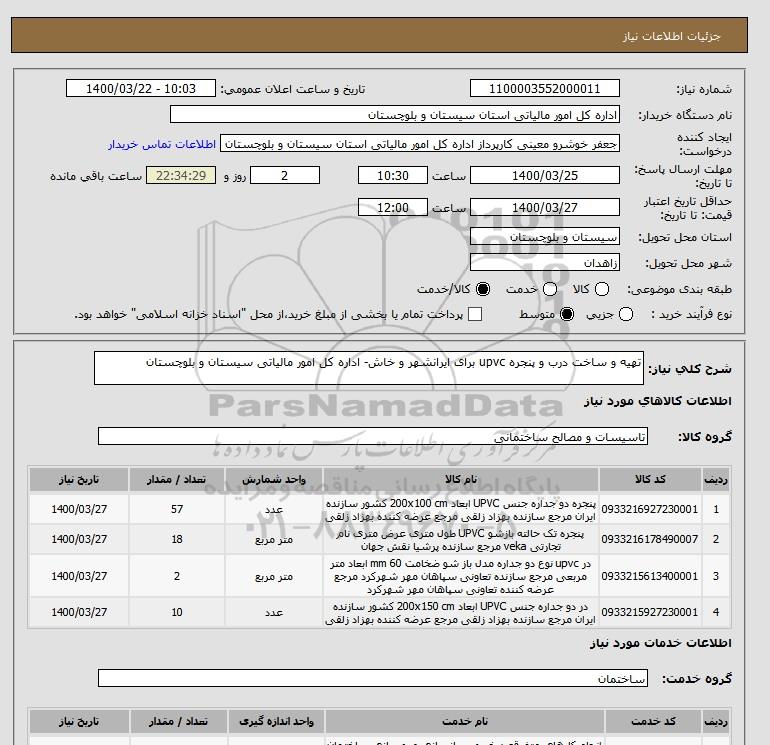The image size is (770, 745).
Task: Click the deadline time field 10:30
Action: tap(393, 176)
